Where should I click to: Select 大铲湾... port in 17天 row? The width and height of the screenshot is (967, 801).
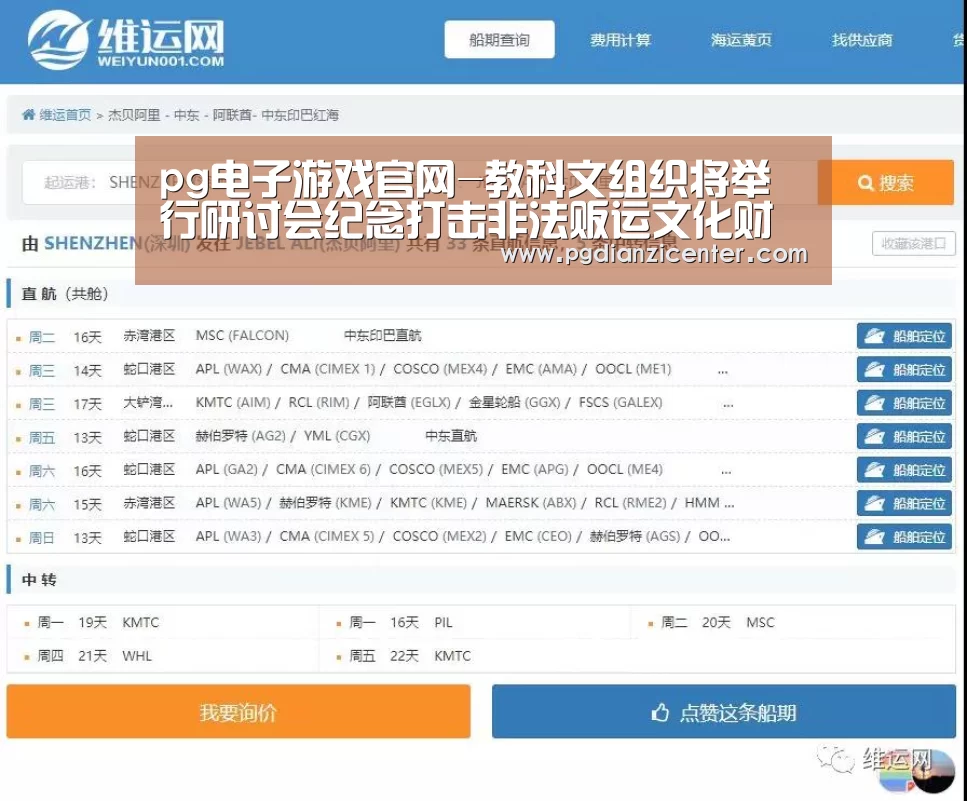pyautogui.click(x=148, y=403)
